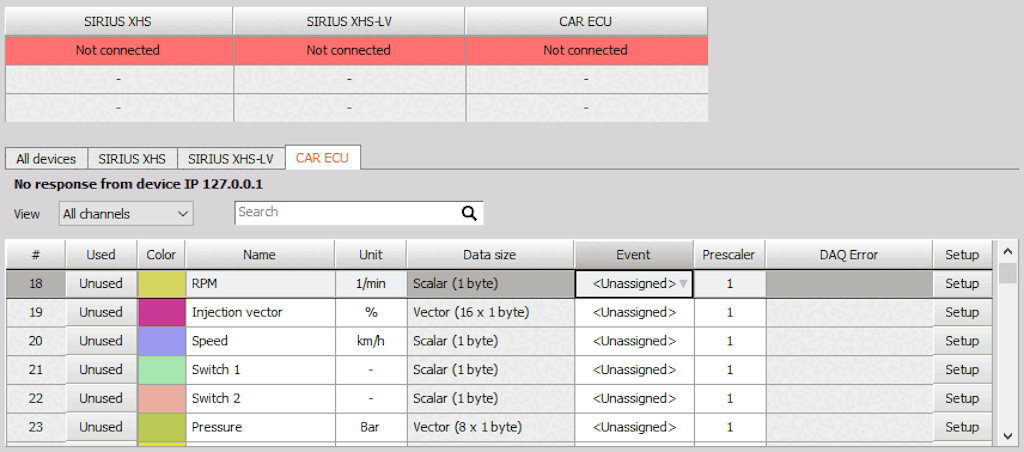
Task: Click the SIRIUS XHS device header
Action: tap(118, 22)
